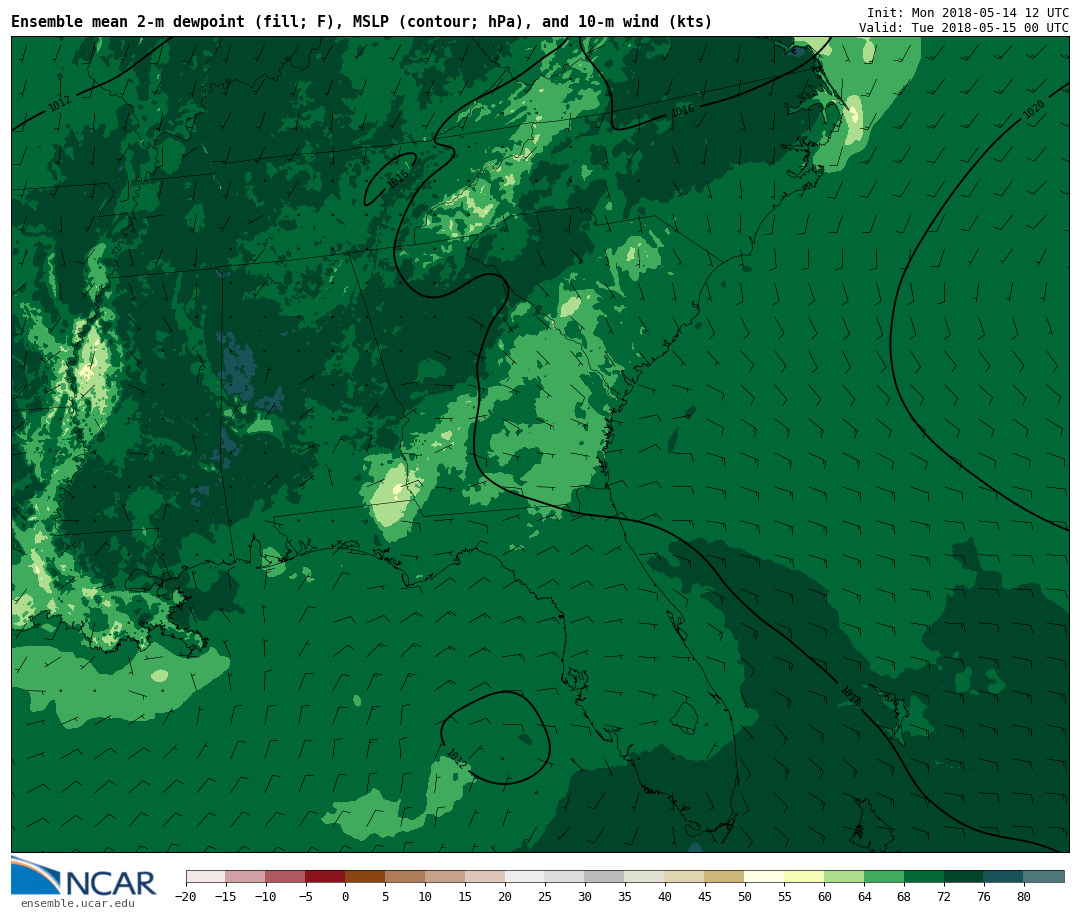Pick the -10 to -5 rose swatch

pyautogui.click(x=286, y=877)
